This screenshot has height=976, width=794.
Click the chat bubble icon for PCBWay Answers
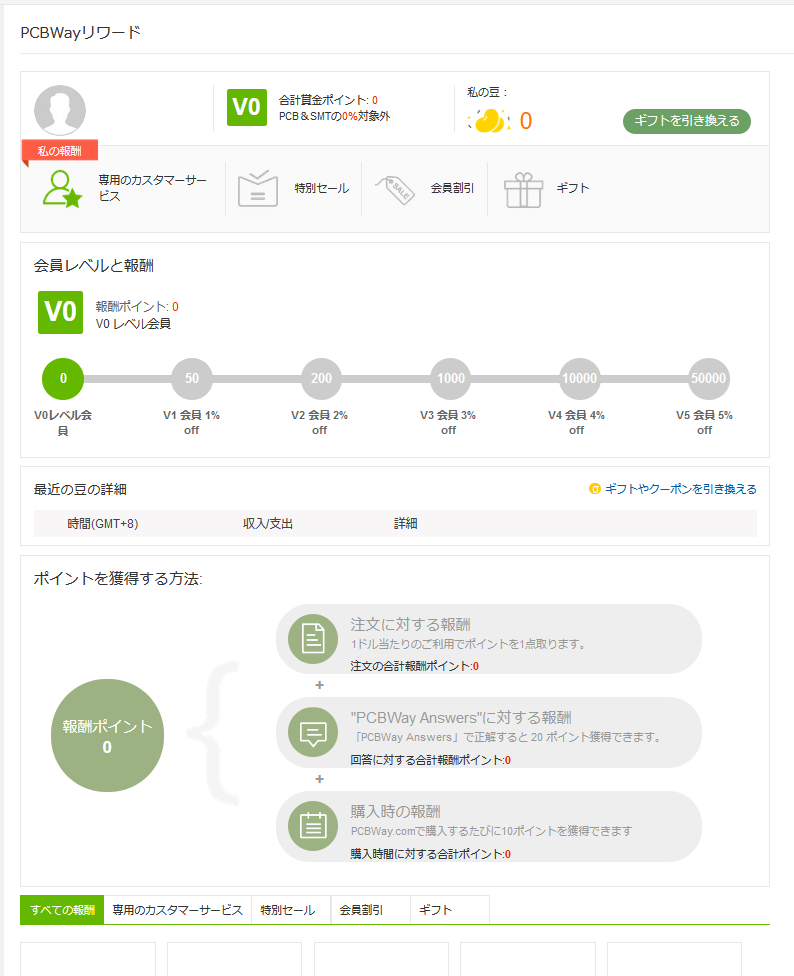pyautogui.click(x=313, y=733)
